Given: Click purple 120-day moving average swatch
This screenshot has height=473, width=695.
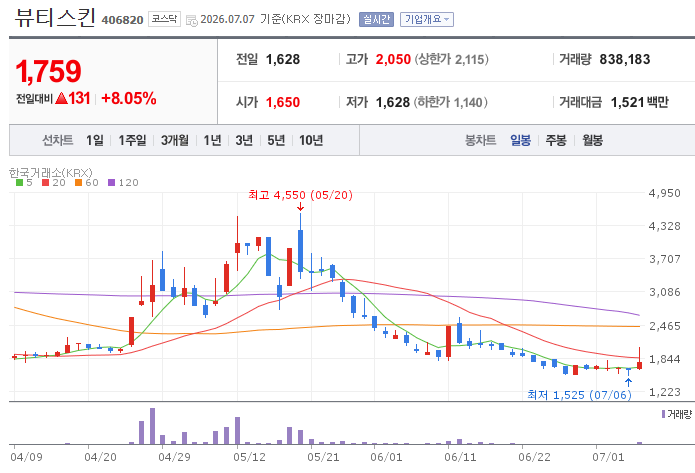Looking at the screenshot, I should (x=112, y=183).
